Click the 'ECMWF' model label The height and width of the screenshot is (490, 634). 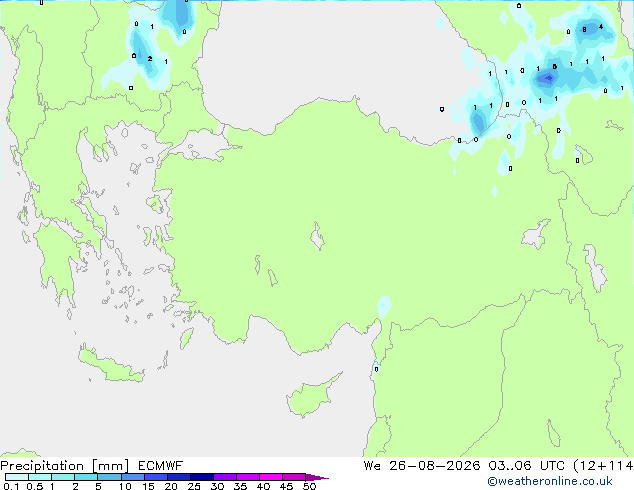(x=161, y=466)
